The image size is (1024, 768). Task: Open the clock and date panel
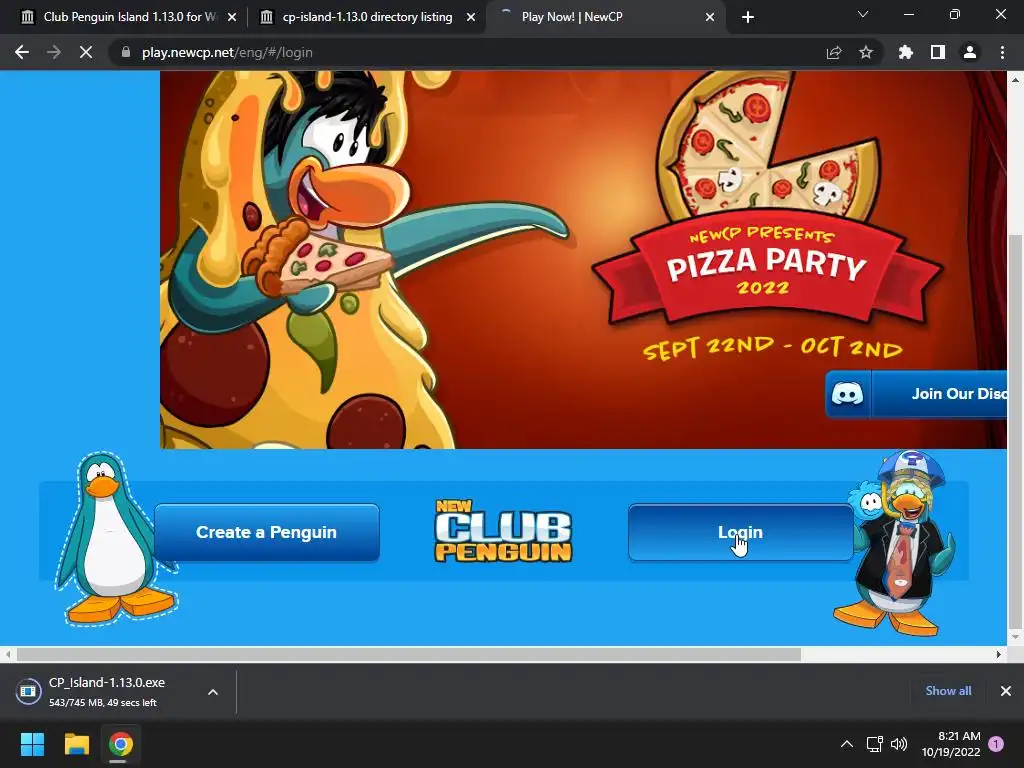(951, 744)
